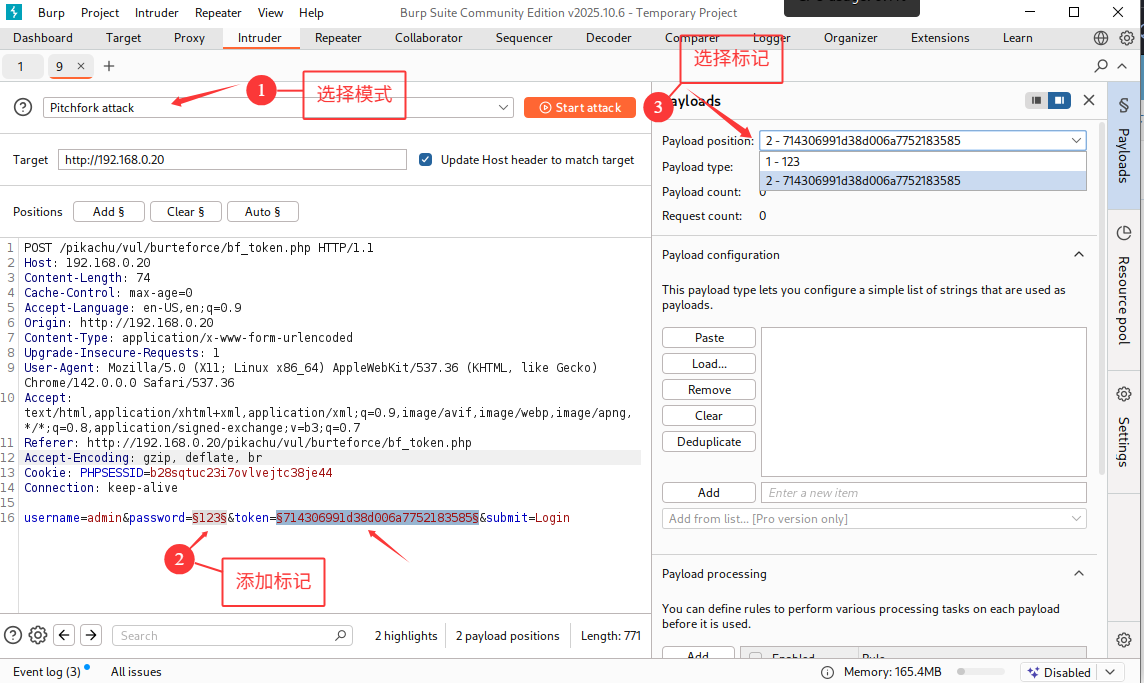Image resolution: width=1144 pixels, height=683 pixels.
Task: Click the '2 payload positions' label
Action: click(508, 636)
